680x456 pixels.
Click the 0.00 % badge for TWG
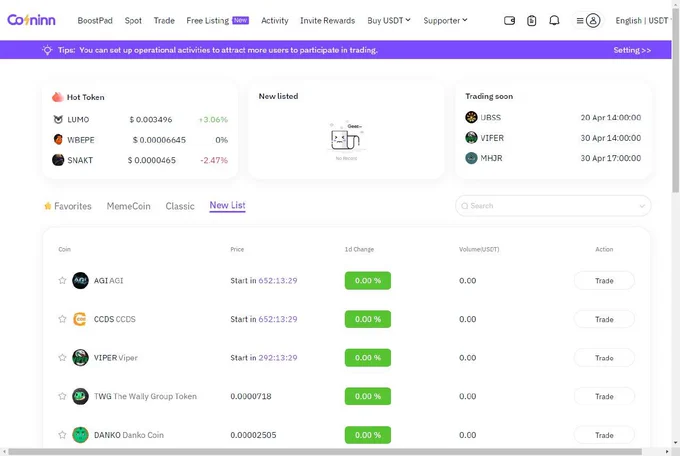coord(368,396)
